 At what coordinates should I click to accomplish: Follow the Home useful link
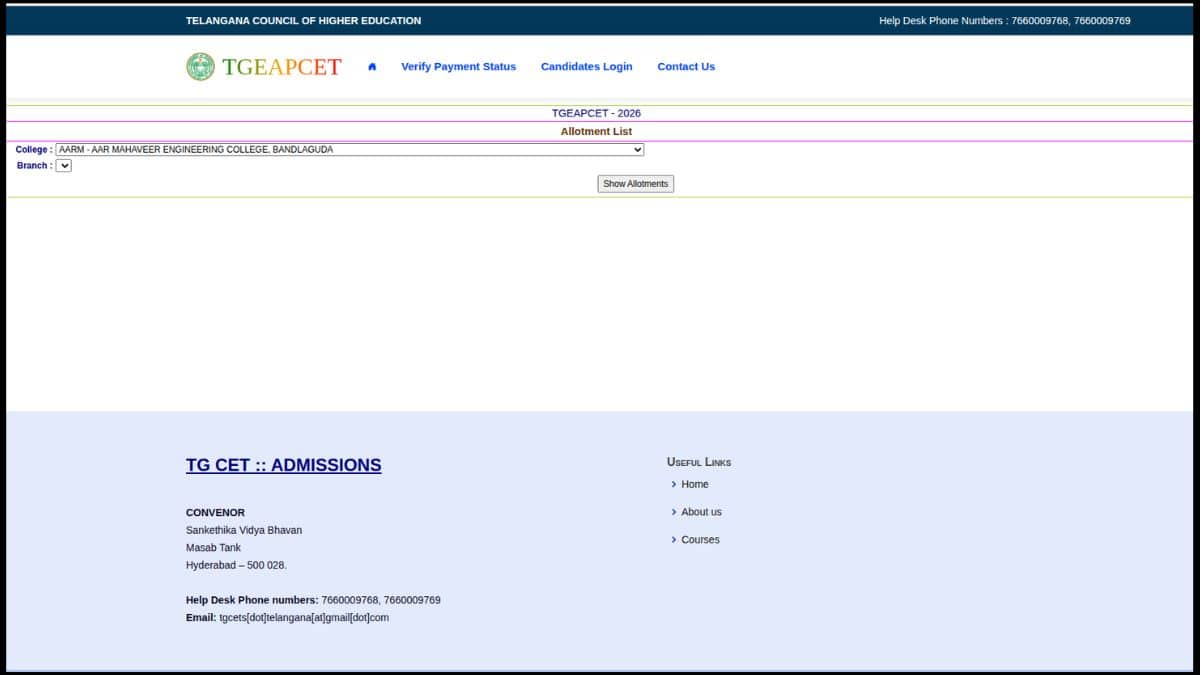(x=695, y=484)
